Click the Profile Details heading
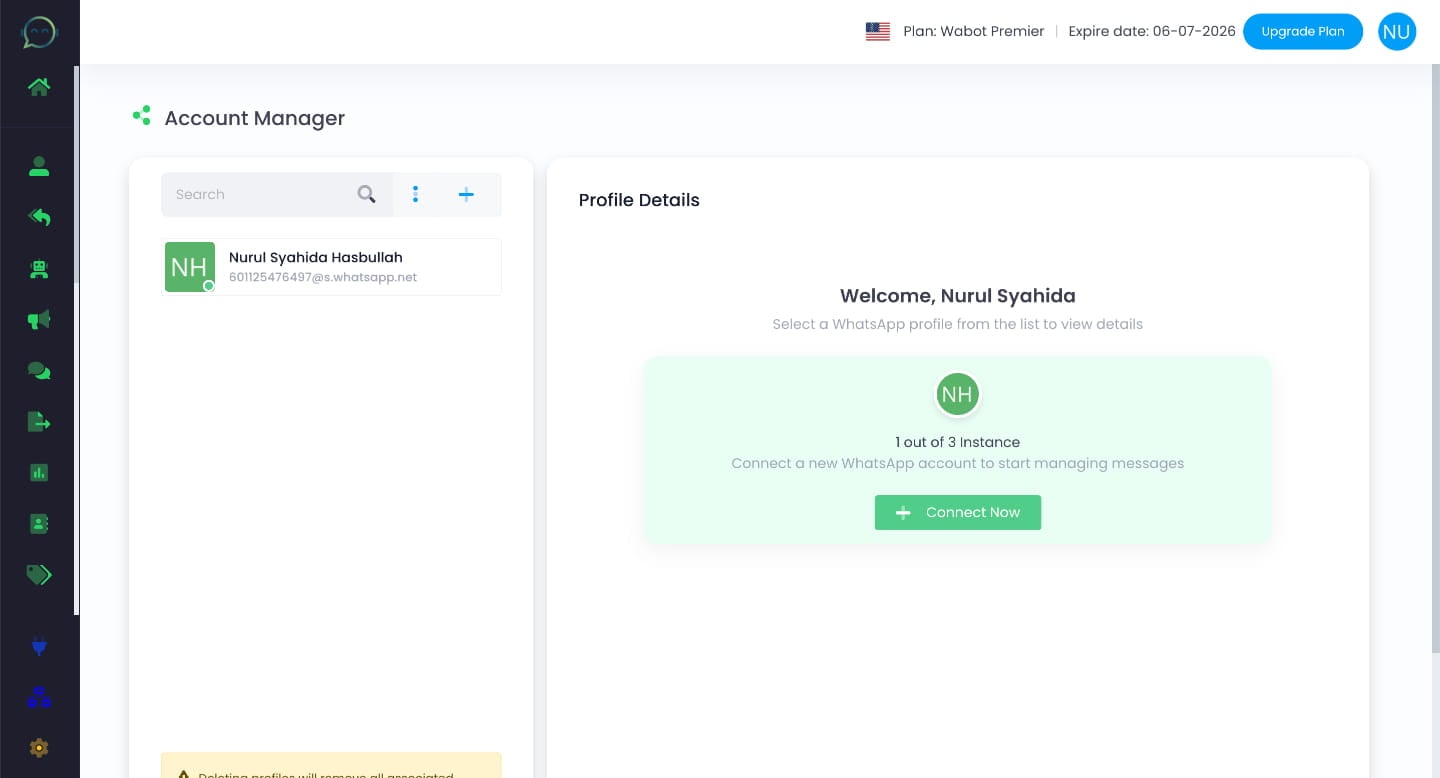 (x=639, y=200)
